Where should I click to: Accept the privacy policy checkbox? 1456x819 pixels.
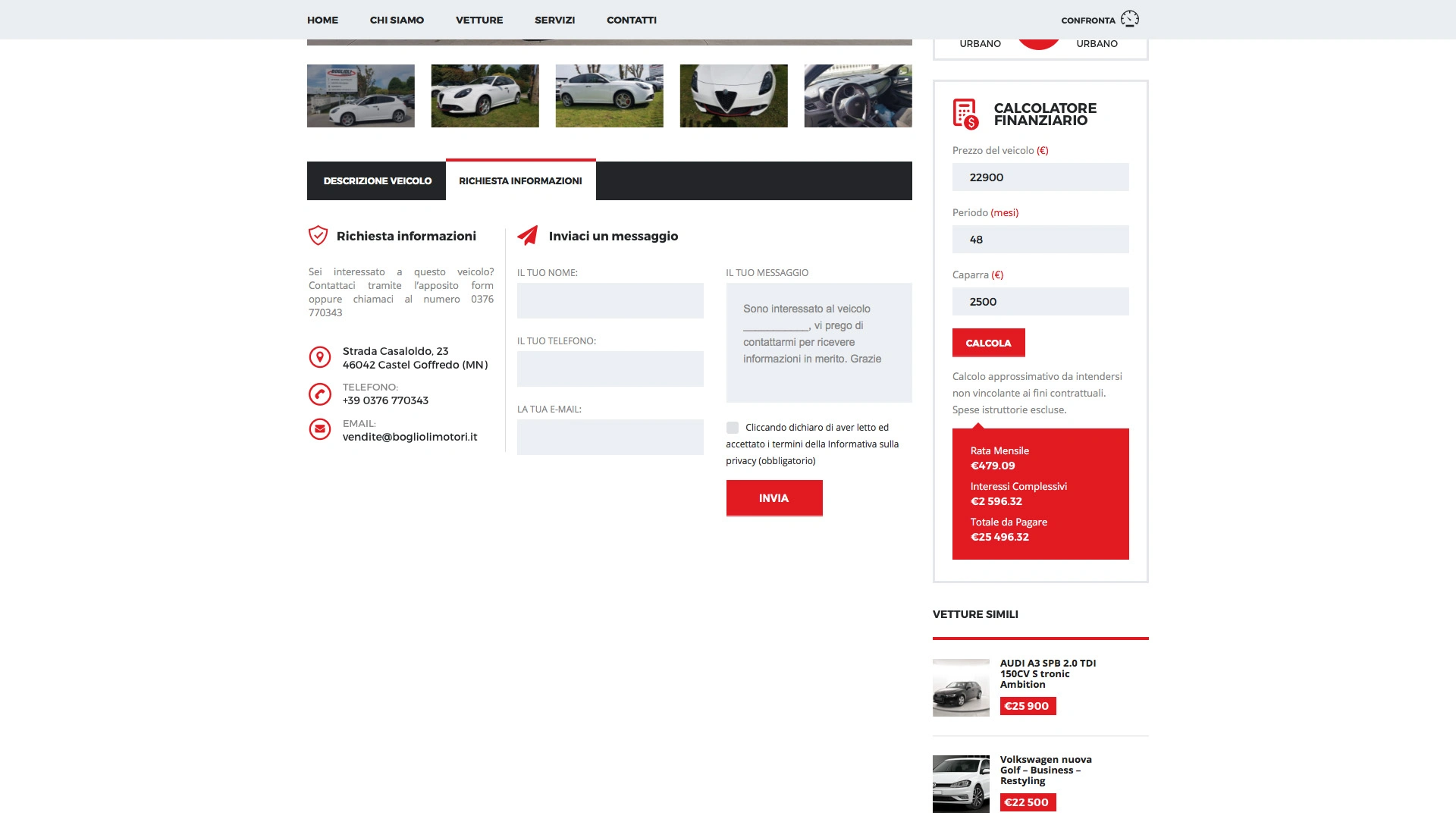pos(733,428)
